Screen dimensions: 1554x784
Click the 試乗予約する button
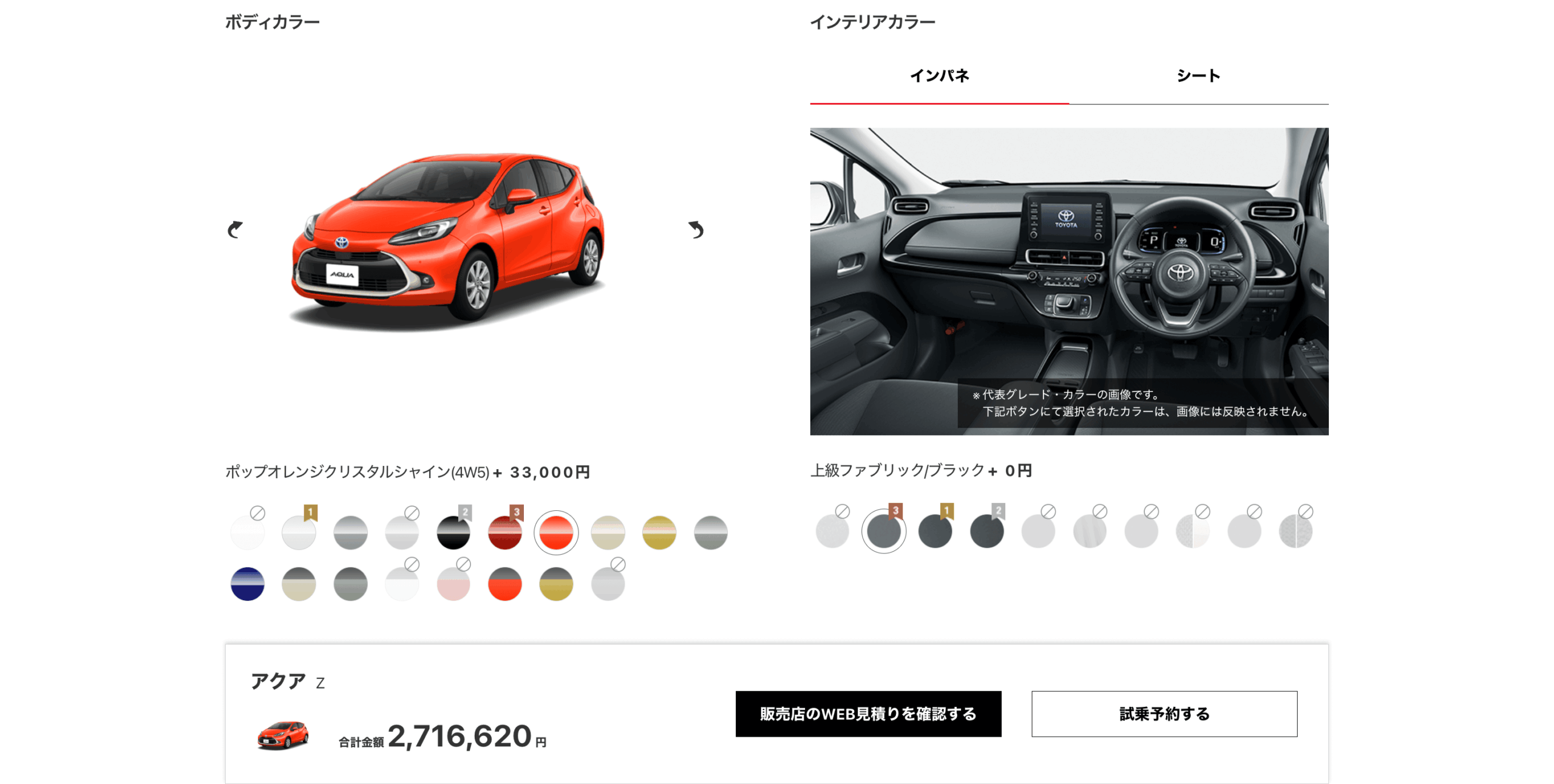click(x=1164, y=714)
